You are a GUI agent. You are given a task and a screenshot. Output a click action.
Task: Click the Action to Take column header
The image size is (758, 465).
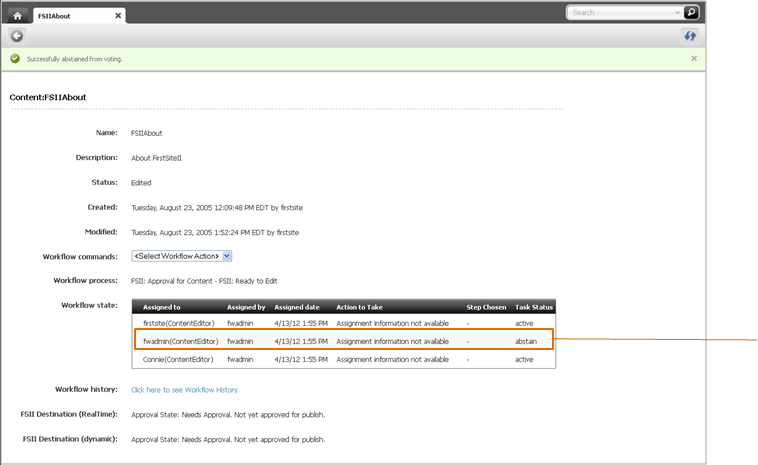pyautogui.click(x=359, y=307)
